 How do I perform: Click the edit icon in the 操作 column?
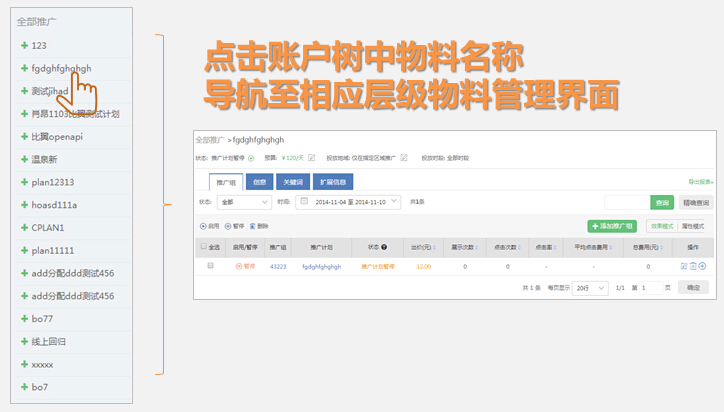click(684, 266)
